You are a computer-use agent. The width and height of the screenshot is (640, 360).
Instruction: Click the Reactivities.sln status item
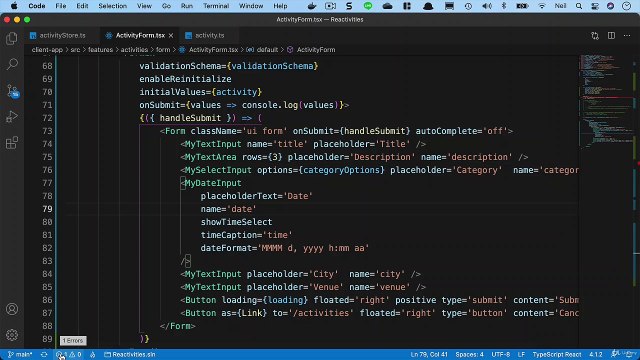tap(130, 354)
